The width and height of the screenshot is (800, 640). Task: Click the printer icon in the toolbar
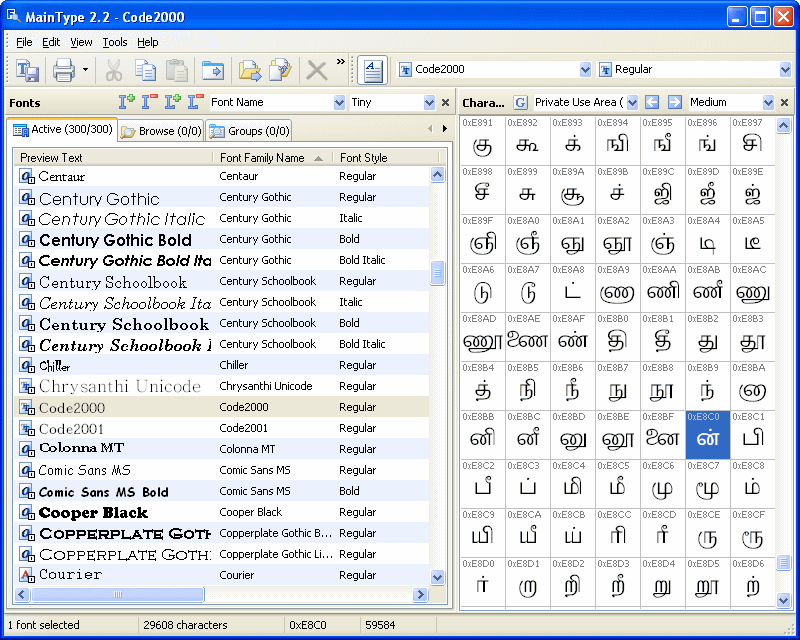(64, 70)
